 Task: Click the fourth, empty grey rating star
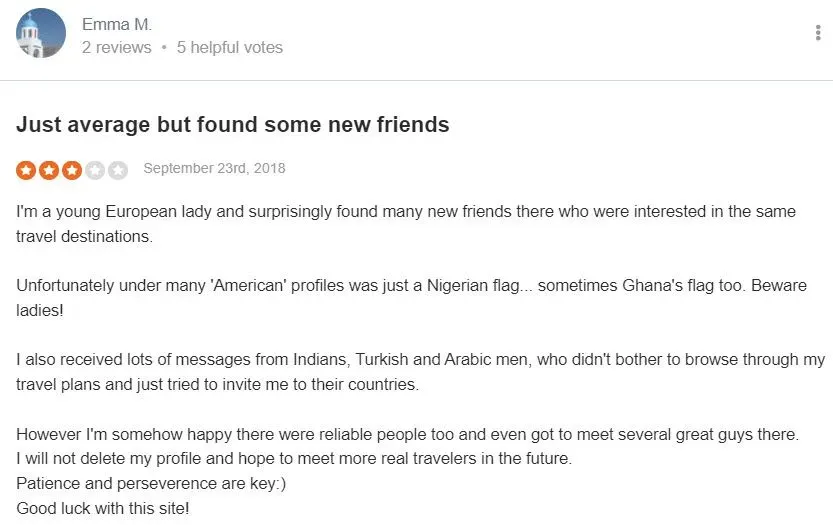95,170
